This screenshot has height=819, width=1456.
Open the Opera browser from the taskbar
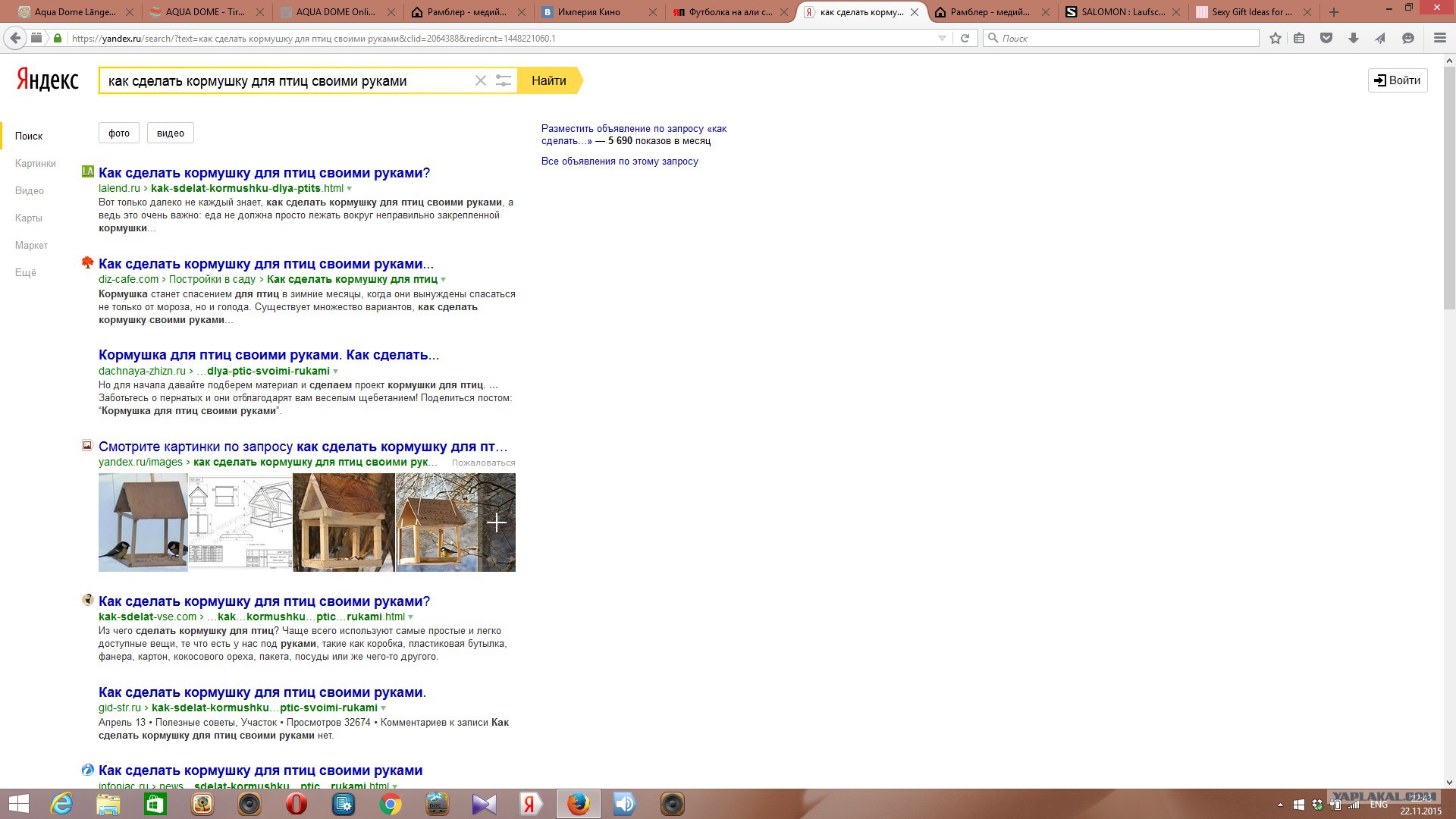pos(297,804)
